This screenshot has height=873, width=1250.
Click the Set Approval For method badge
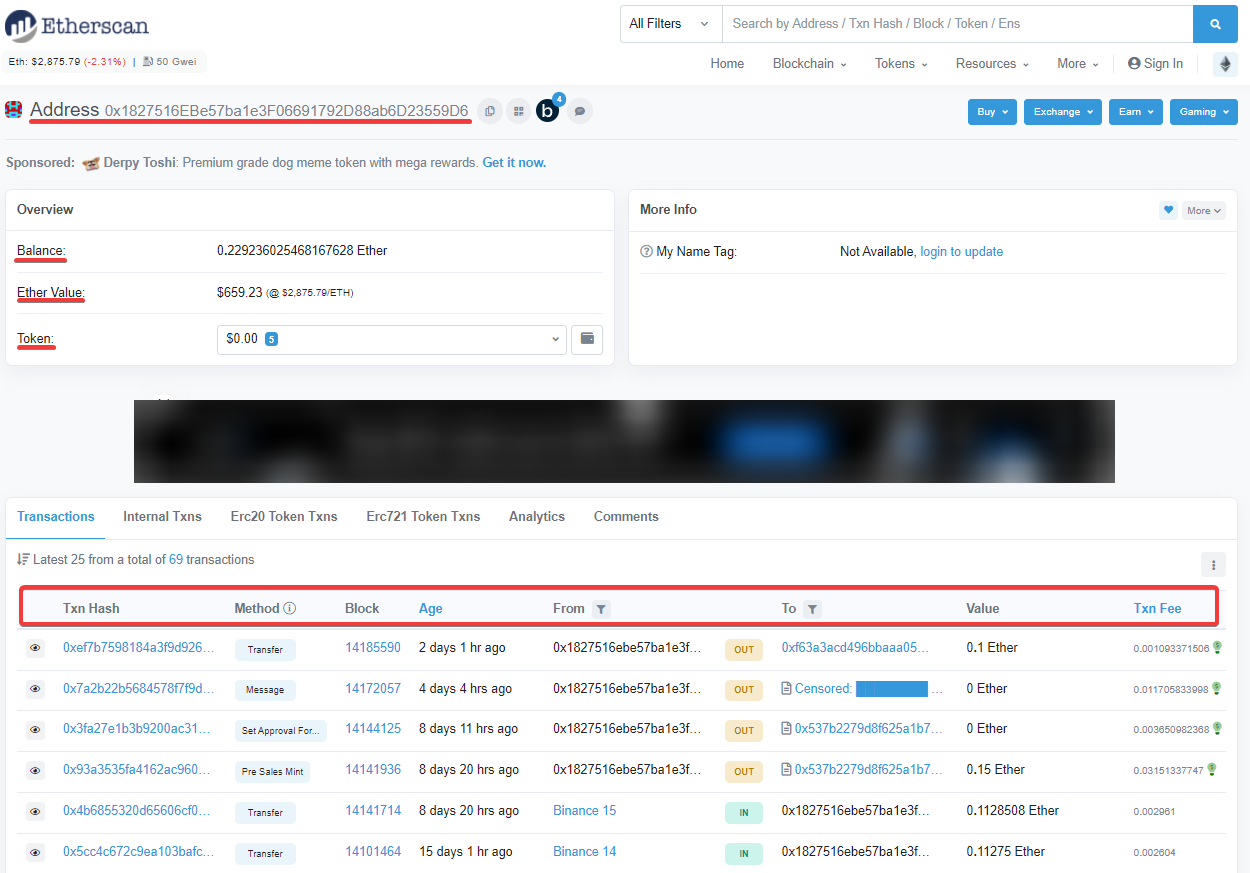point(281,731)
